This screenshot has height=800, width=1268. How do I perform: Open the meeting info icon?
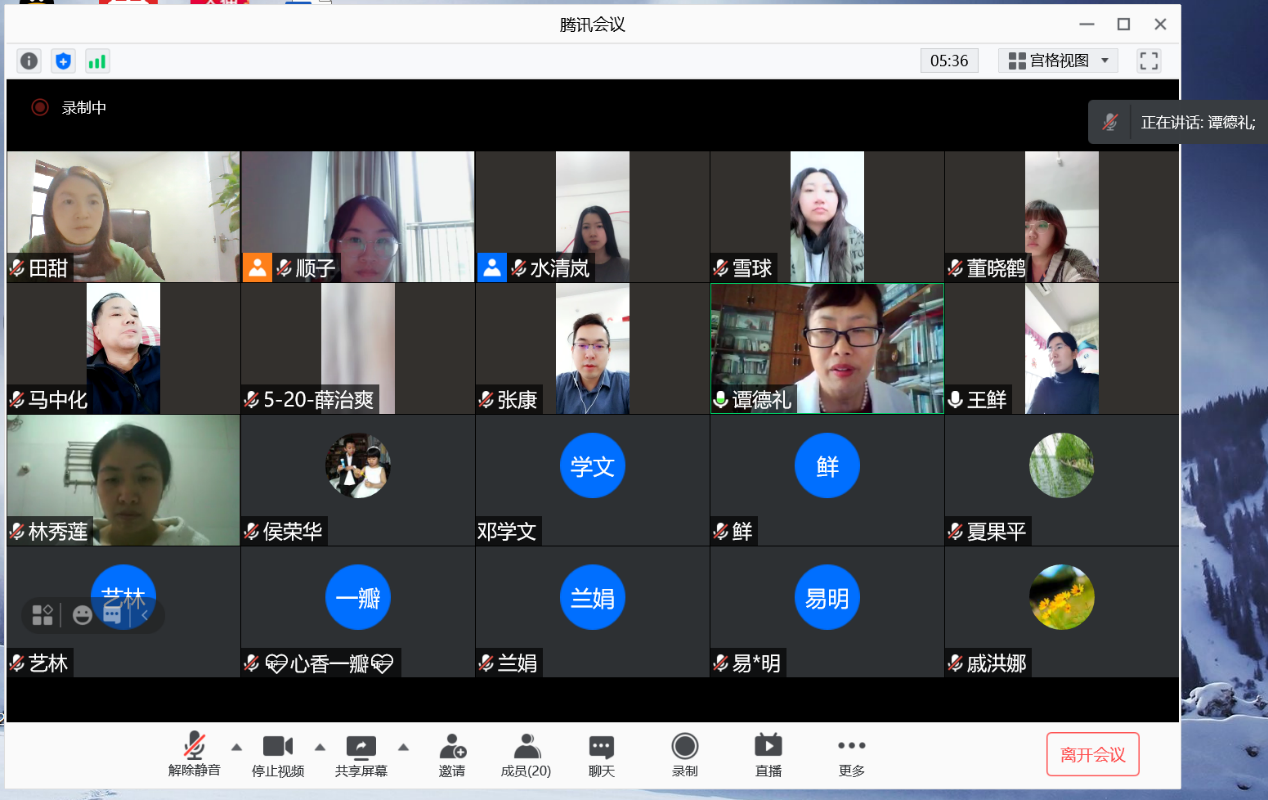click(x=29, y=61)
